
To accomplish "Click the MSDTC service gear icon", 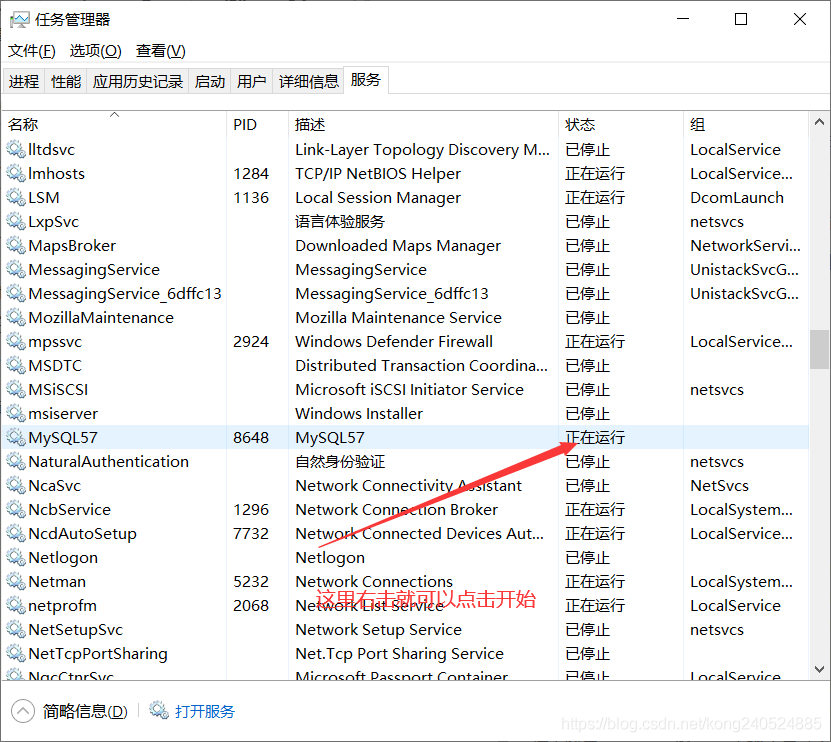I will point(16,365).
